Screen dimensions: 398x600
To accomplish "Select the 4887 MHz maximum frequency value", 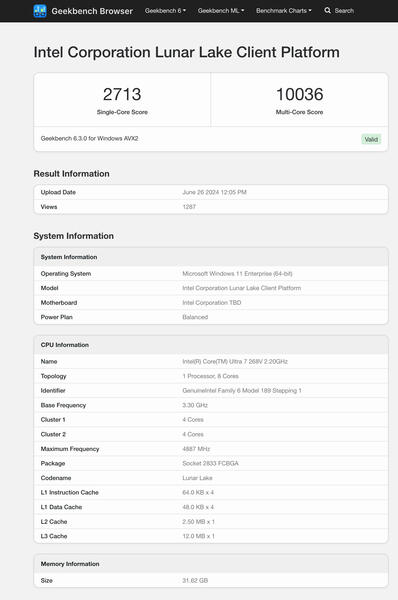I will tap(196, 449).
